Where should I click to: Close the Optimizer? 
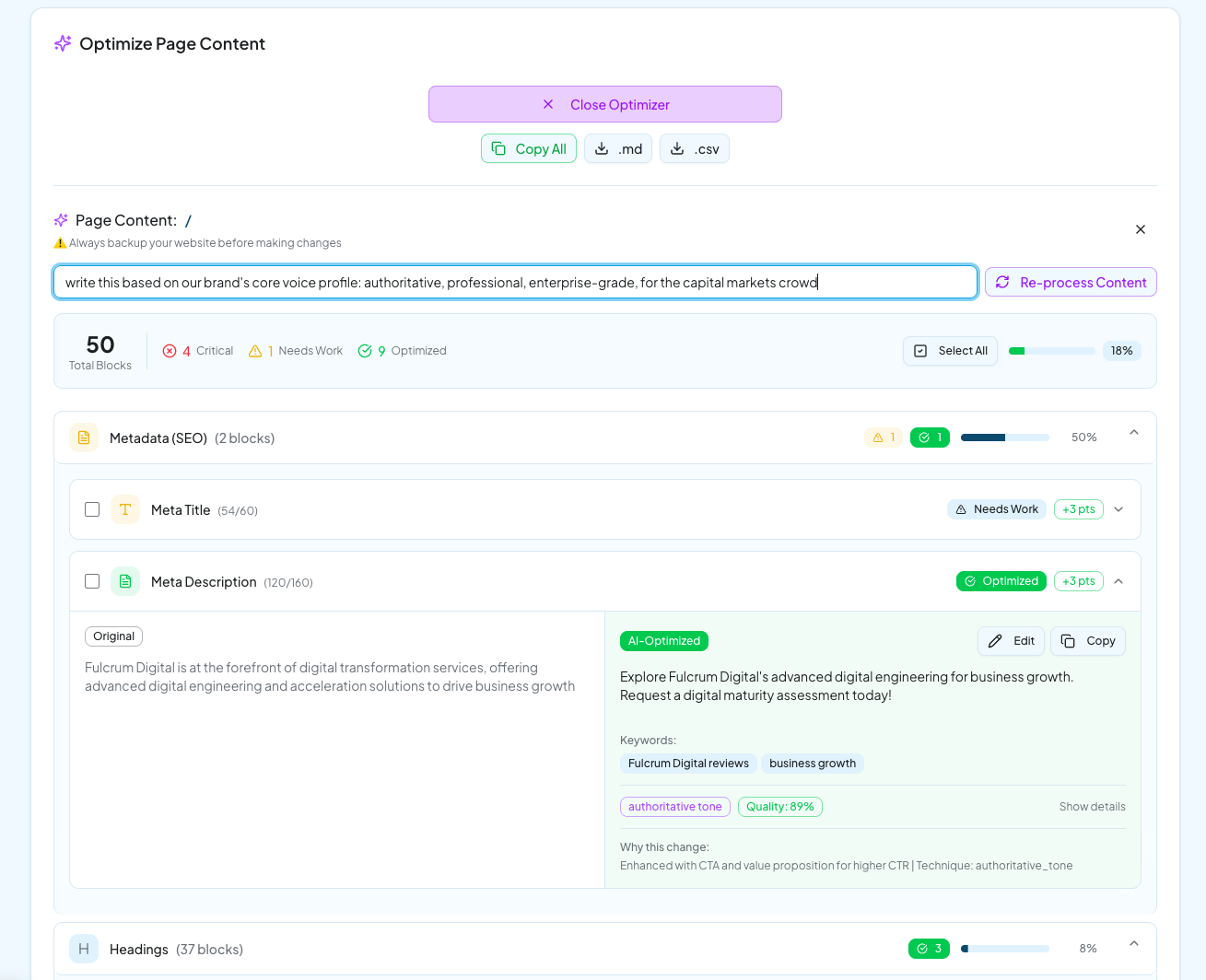(x=605, y=104)
